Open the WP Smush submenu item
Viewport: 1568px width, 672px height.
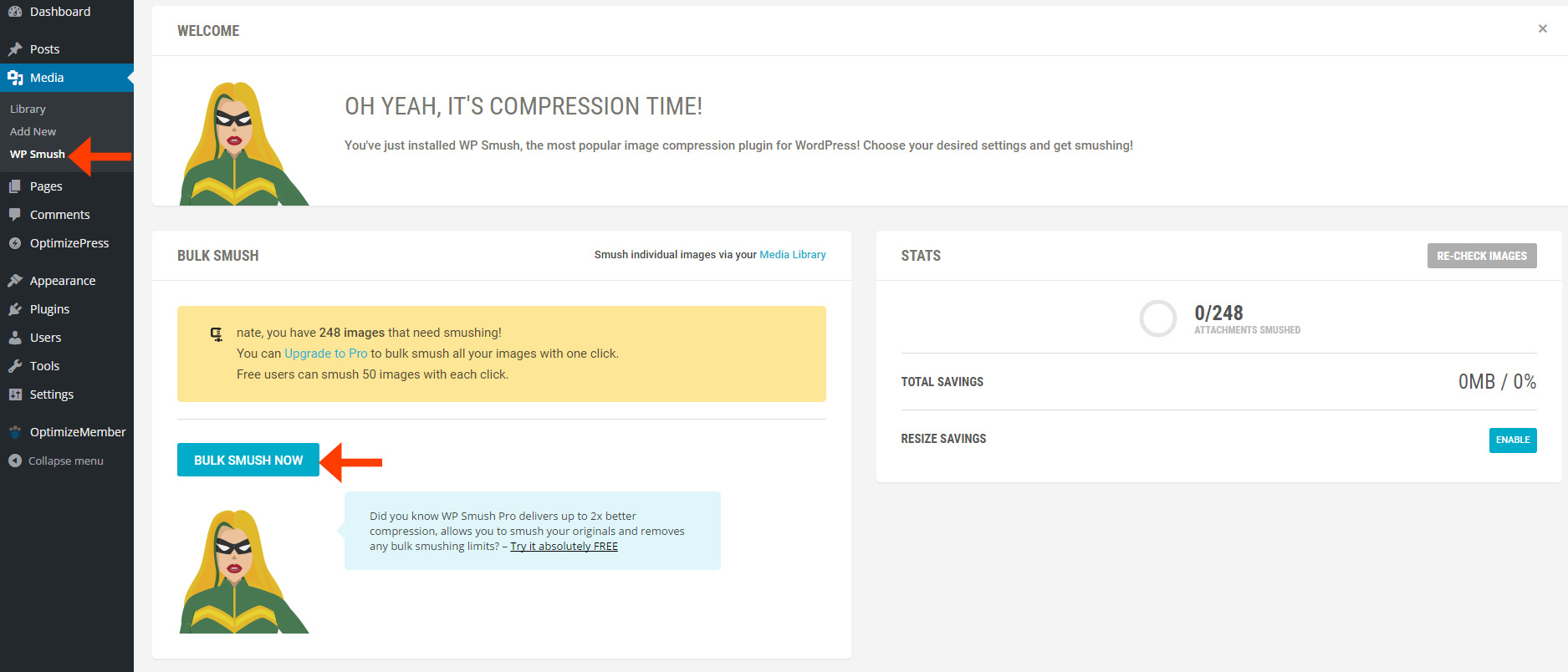tap(38, 154)
